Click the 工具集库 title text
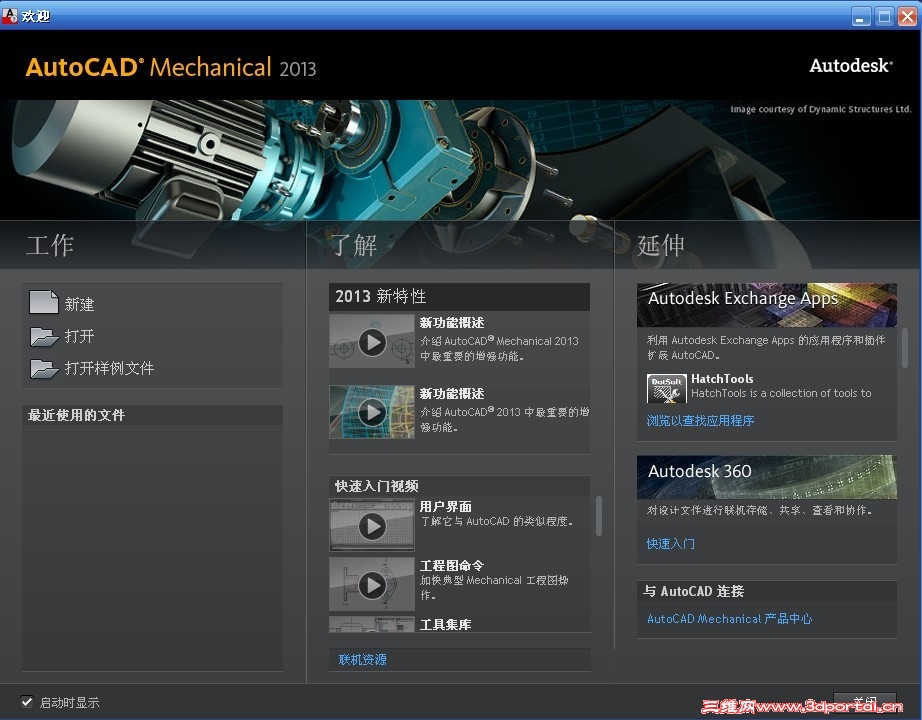The height and width of the screenshot is (720, 922). [x=445, y=625]
